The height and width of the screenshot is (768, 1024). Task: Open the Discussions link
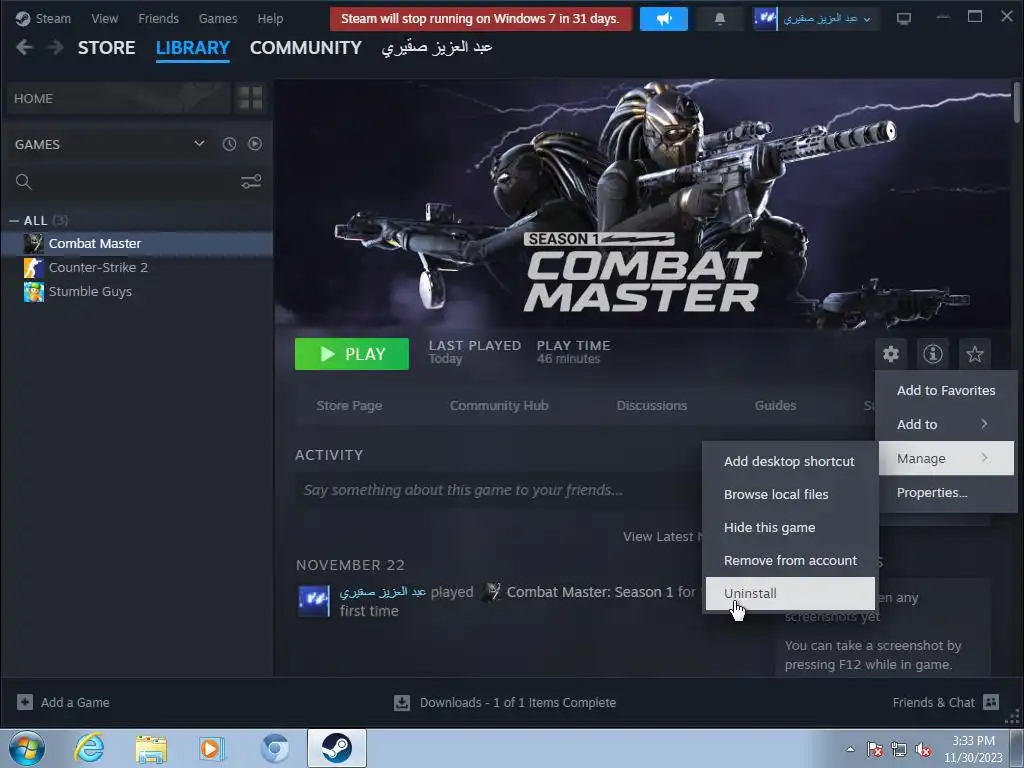(x=652, y=406)
